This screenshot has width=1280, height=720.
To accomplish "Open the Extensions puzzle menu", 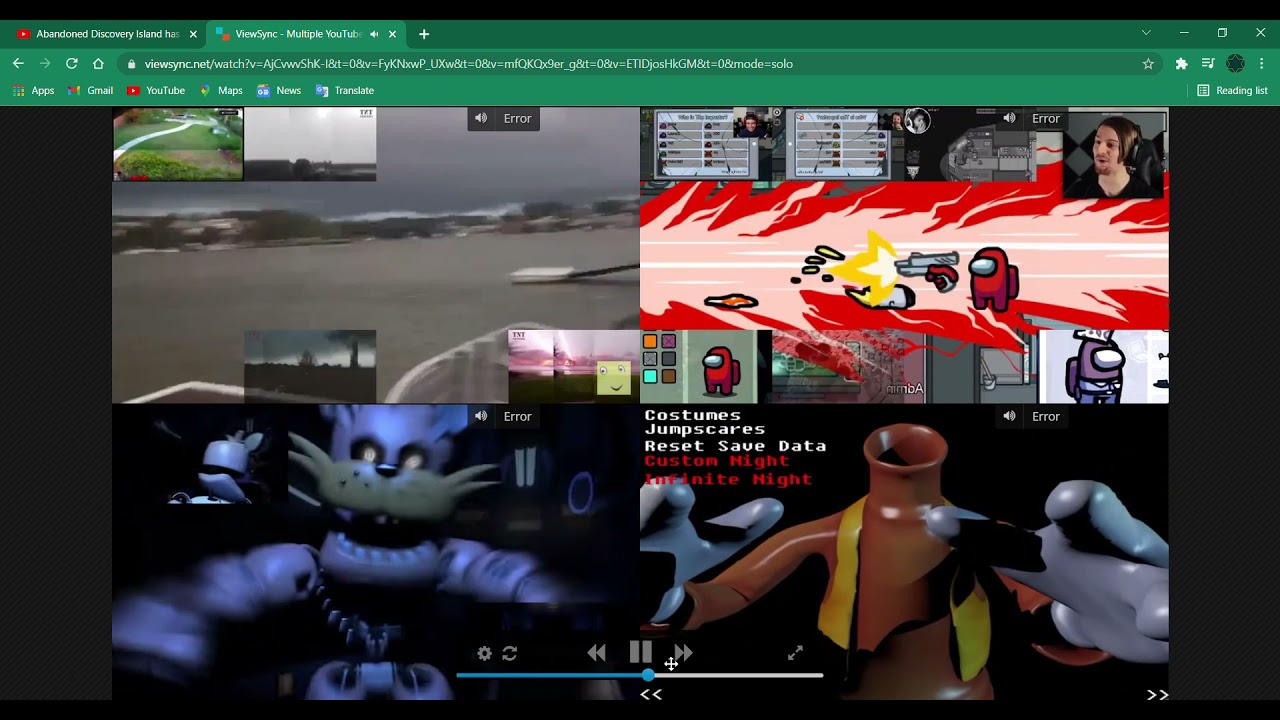I will tap(1181, 63).
